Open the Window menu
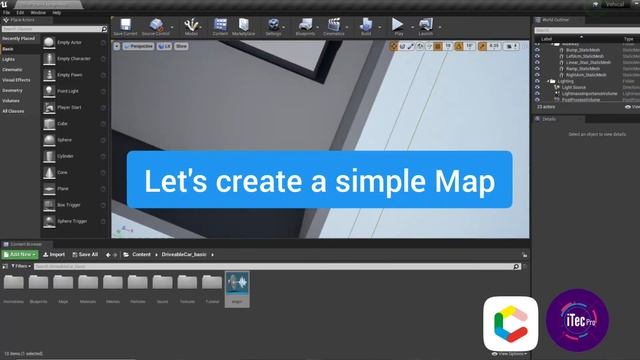640x360 pixels. pyautogui.click(x=38, y=13)
